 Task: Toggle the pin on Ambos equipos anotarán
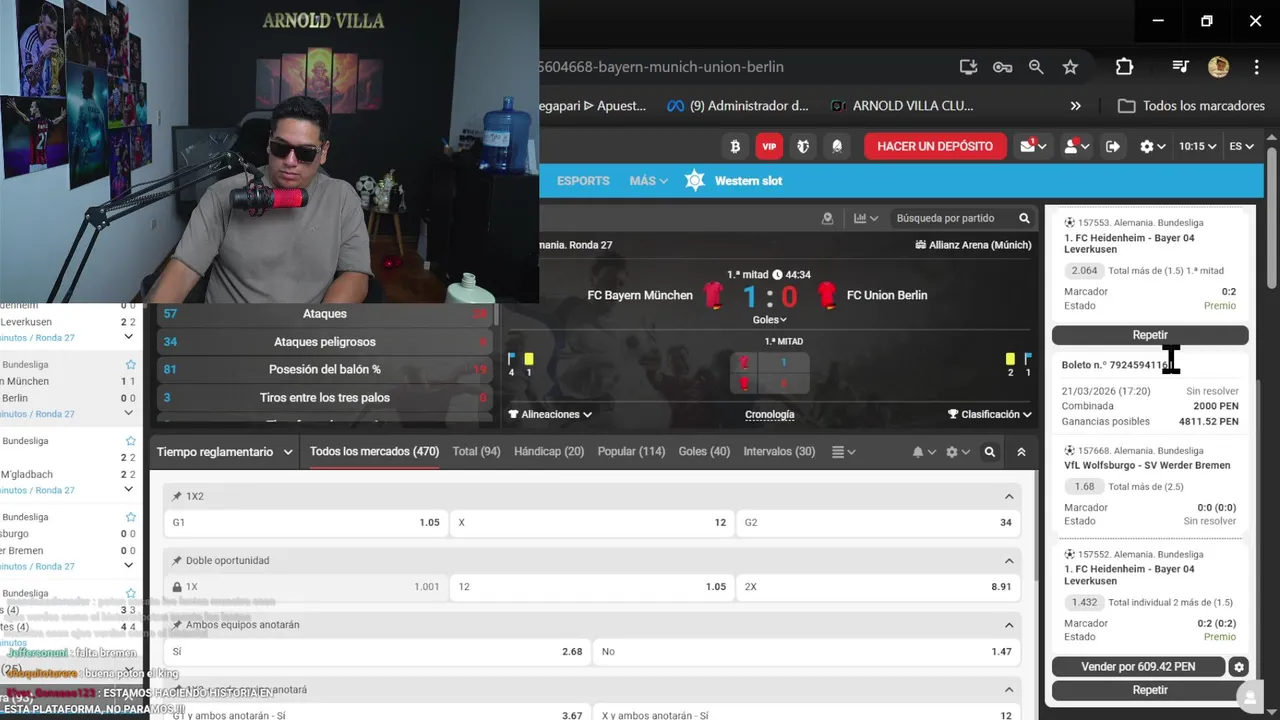point(177,624)
